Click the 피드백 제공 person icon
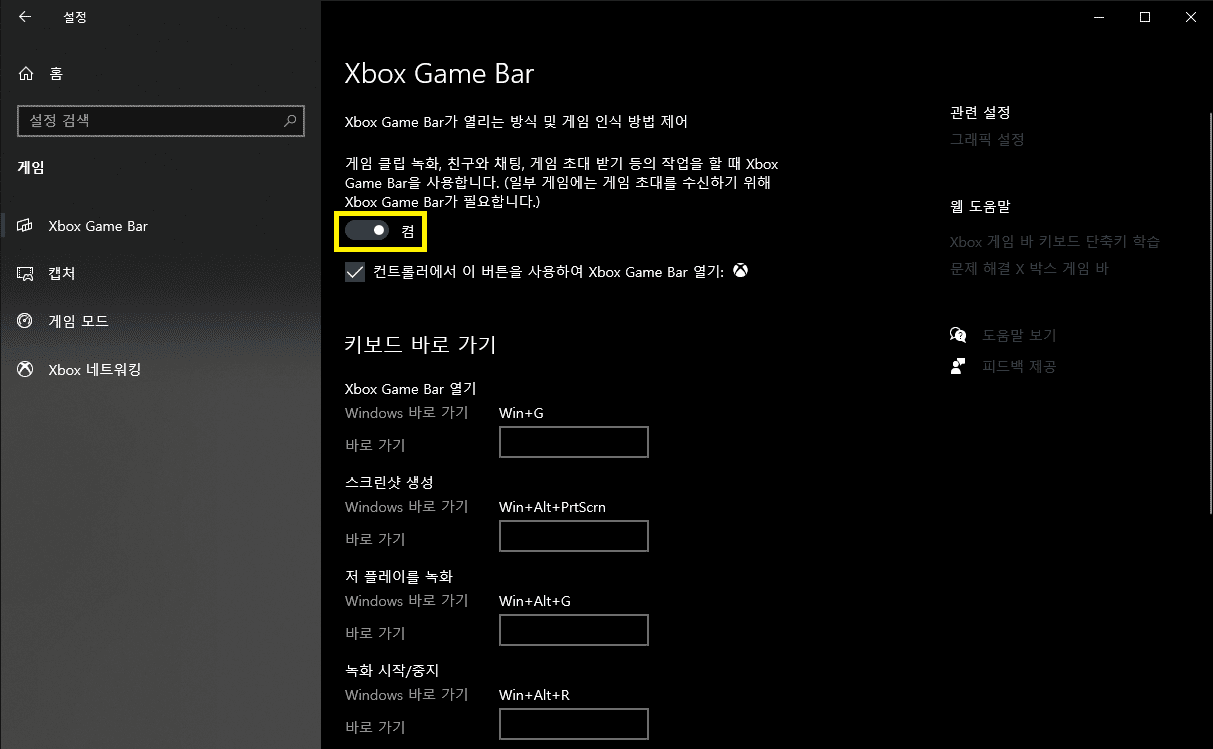The width and height of the screenshot is (1213, 749). click(958, 366)
